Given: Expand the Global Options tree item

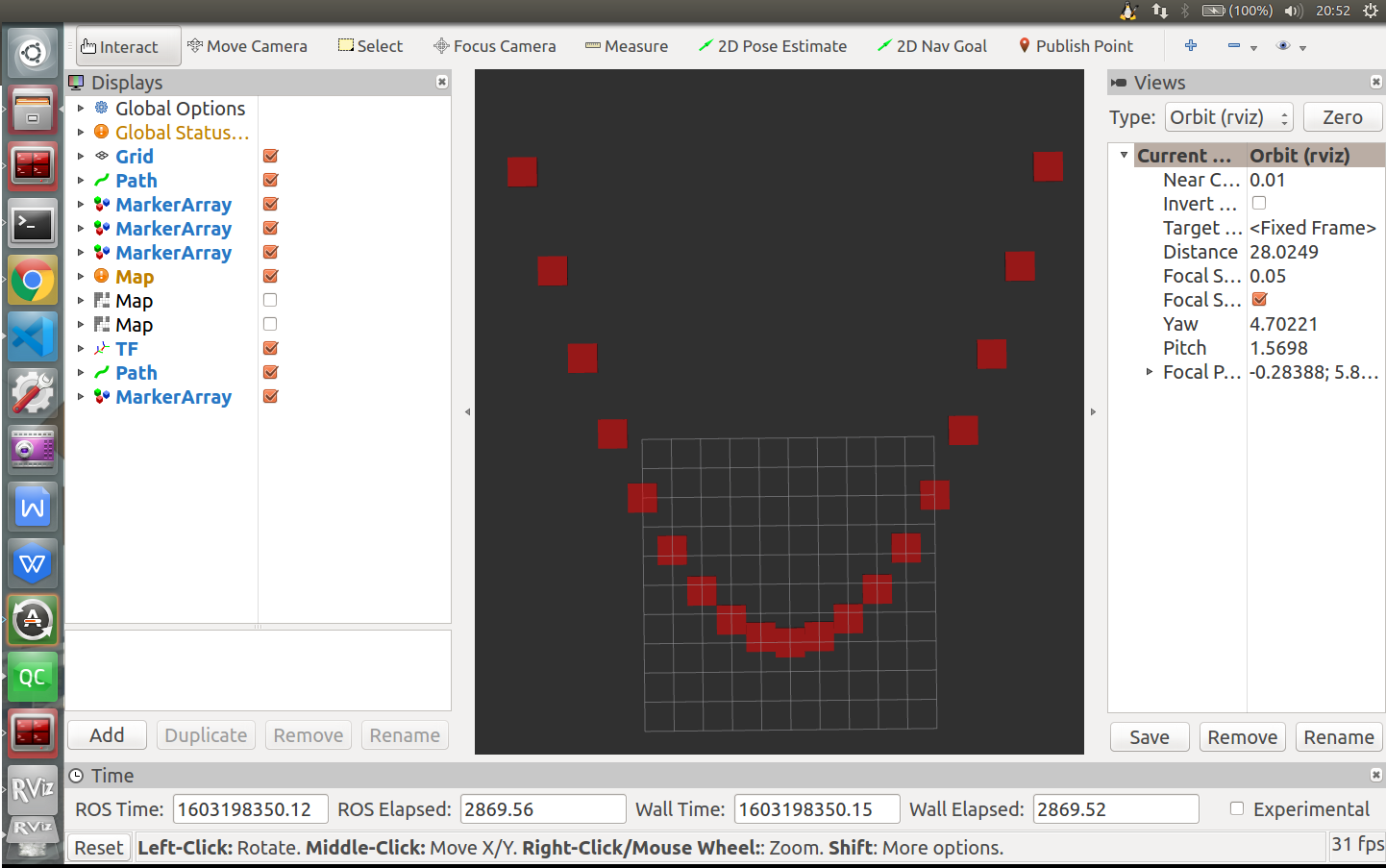Looking at the screenshot, I should pyautogui.click(x=80, y=108).
